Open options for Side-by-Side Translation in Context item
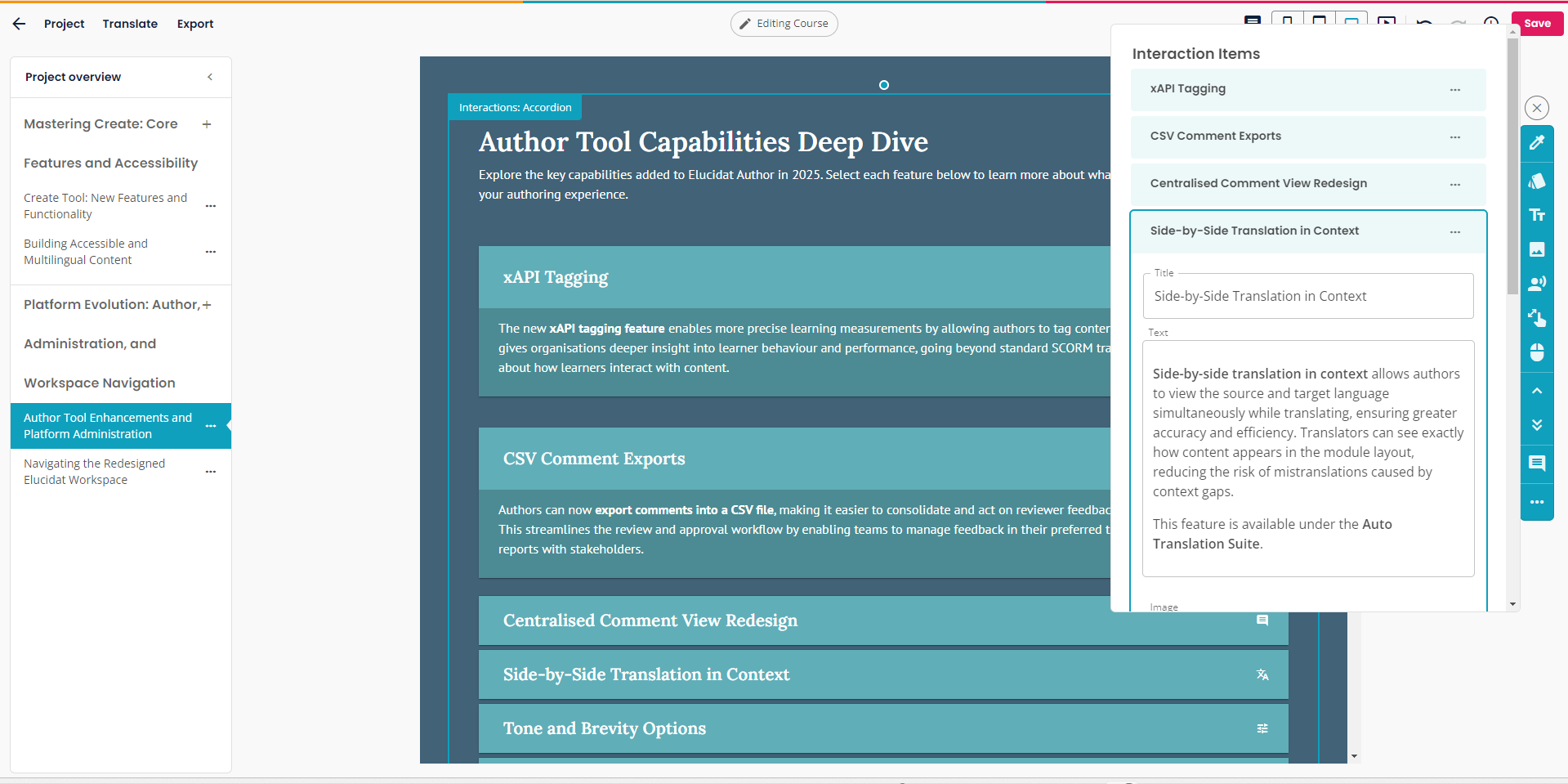Viewport: 1568px width, 784px height. (1455, 232)
